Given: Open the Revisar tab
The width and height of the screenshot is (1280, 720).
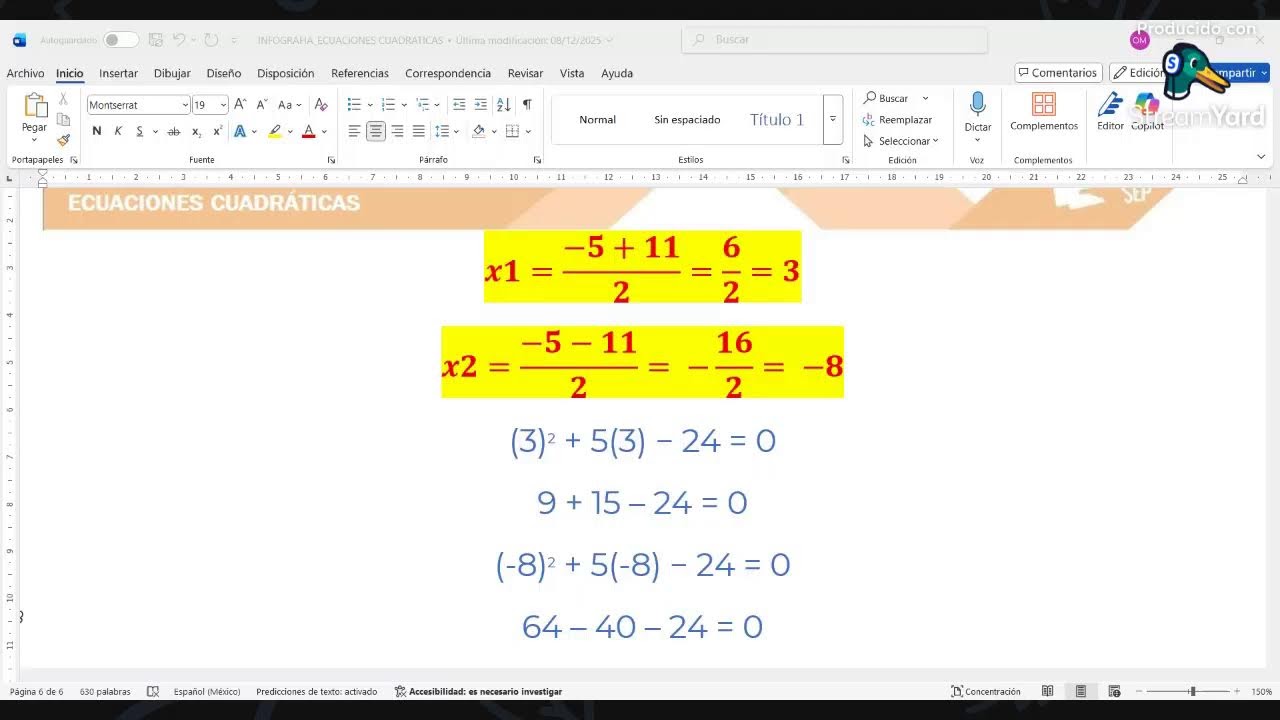Looking at the screenshot, I should coord(525,73).
